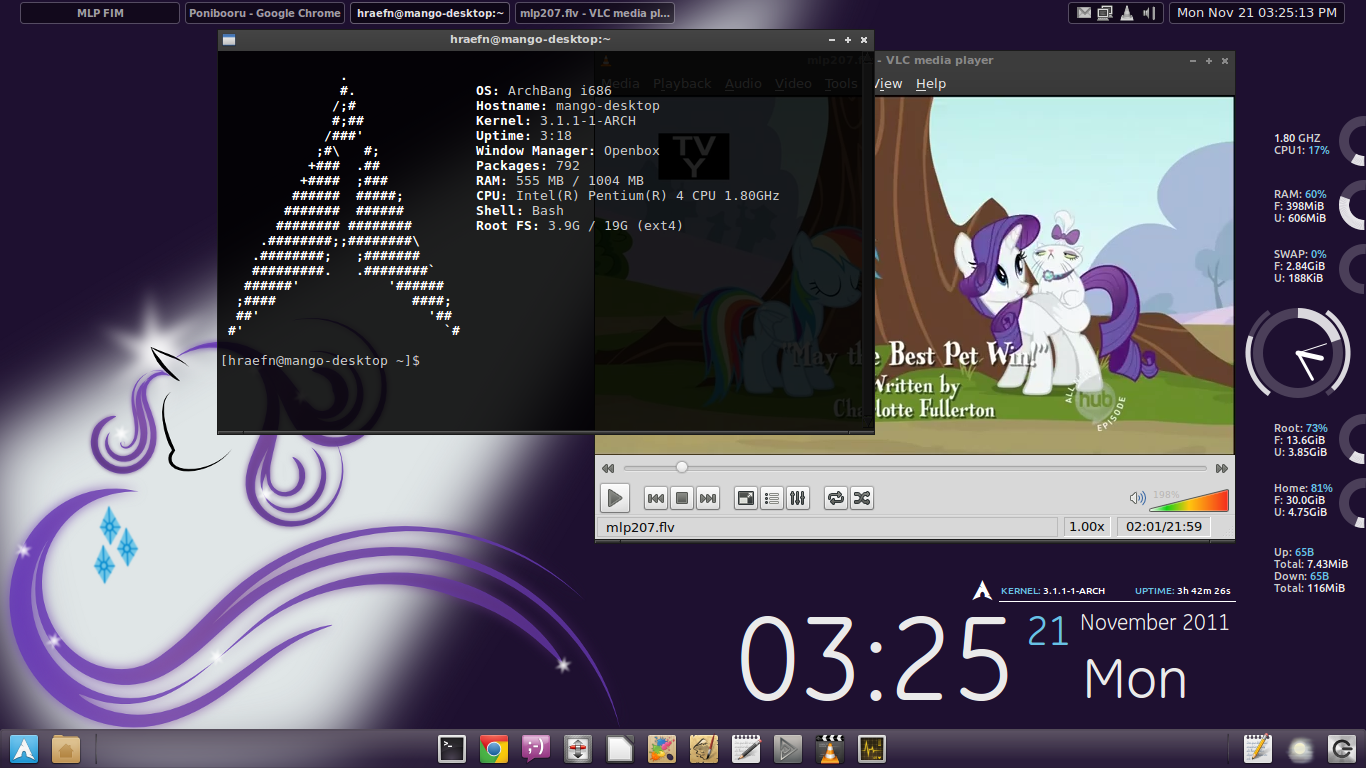
Task: Open the mail tray icon
Action: (1084, 13)
